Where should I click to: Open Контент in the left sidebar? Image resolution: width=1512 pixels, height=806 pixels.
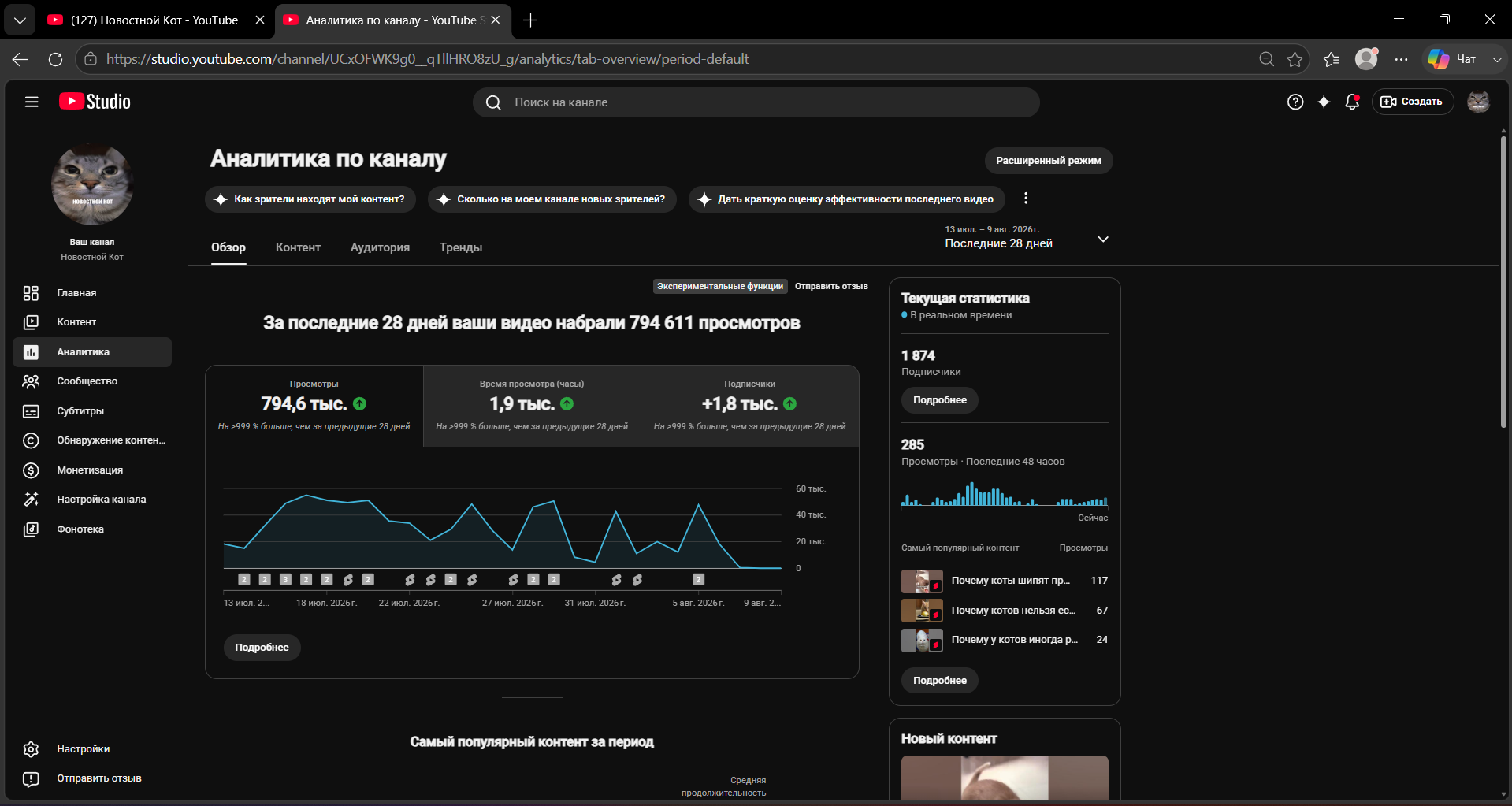point(92,322)
